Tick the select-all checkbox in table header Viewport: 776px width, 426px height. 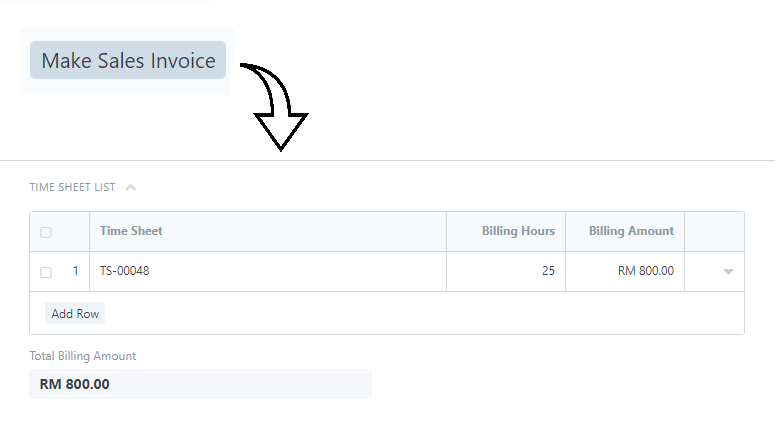coord(46,232)
